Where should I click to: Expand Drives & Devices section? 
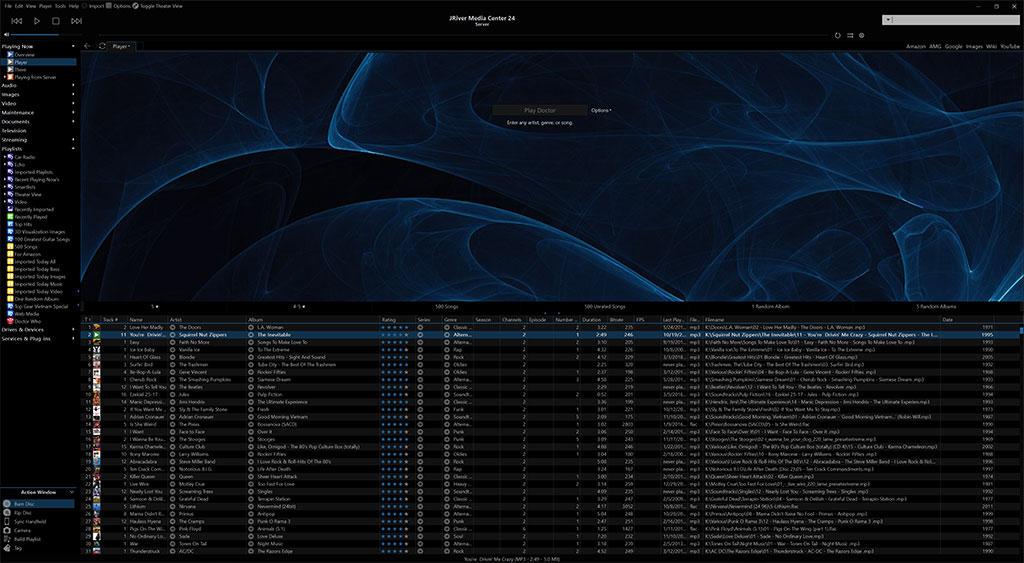coord(73,330)
